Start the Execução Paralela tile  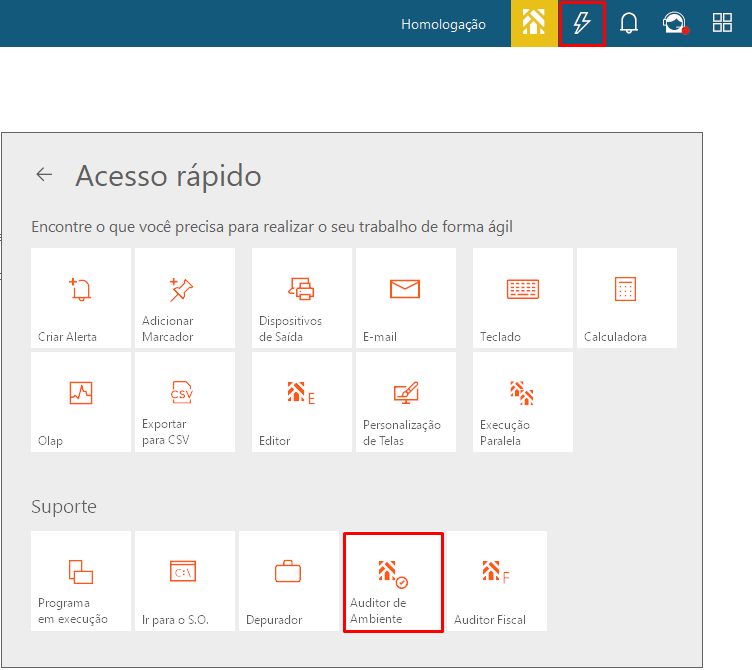tap(523, 402)
